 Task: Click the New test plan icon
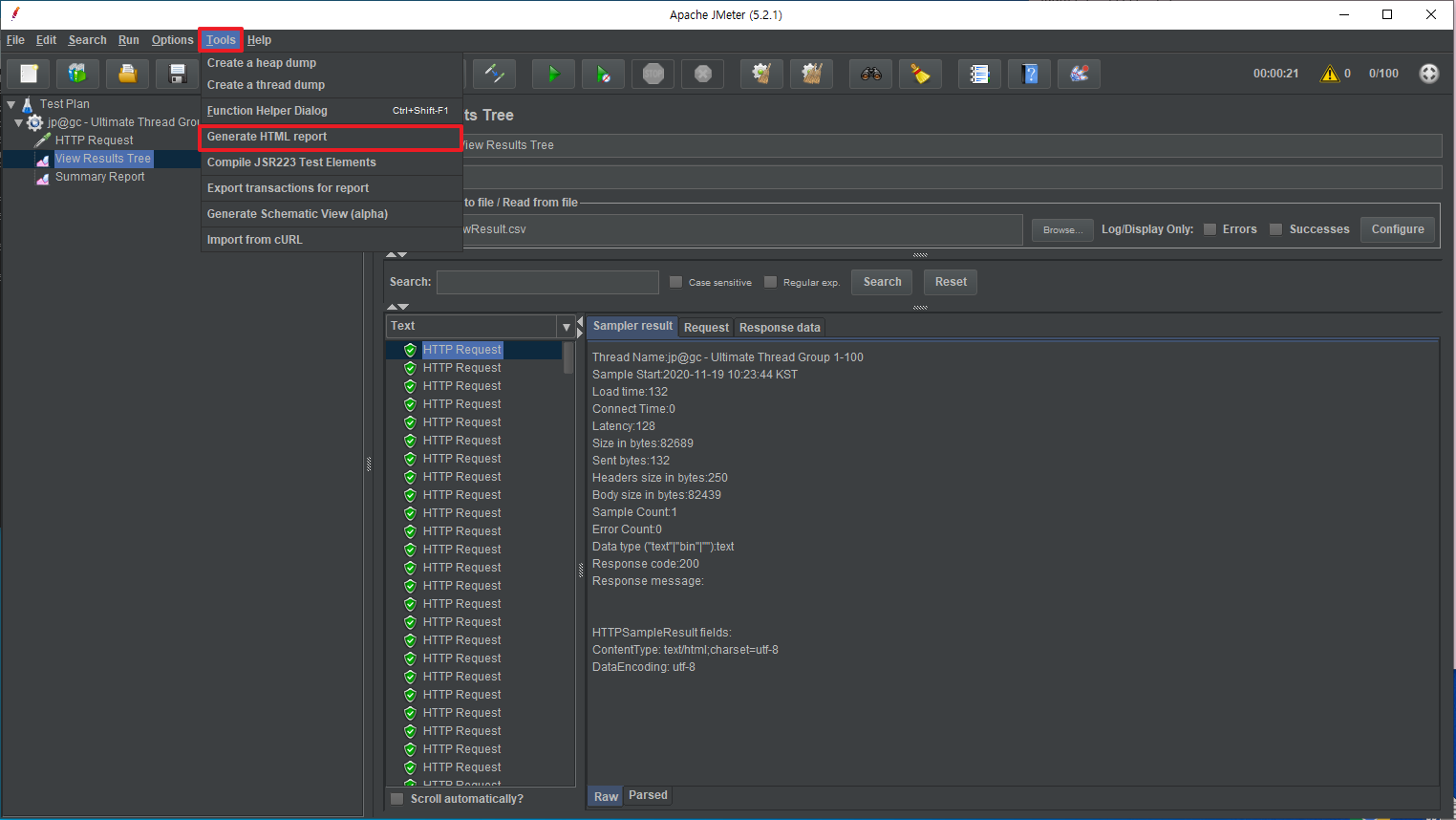pos(29,74)
